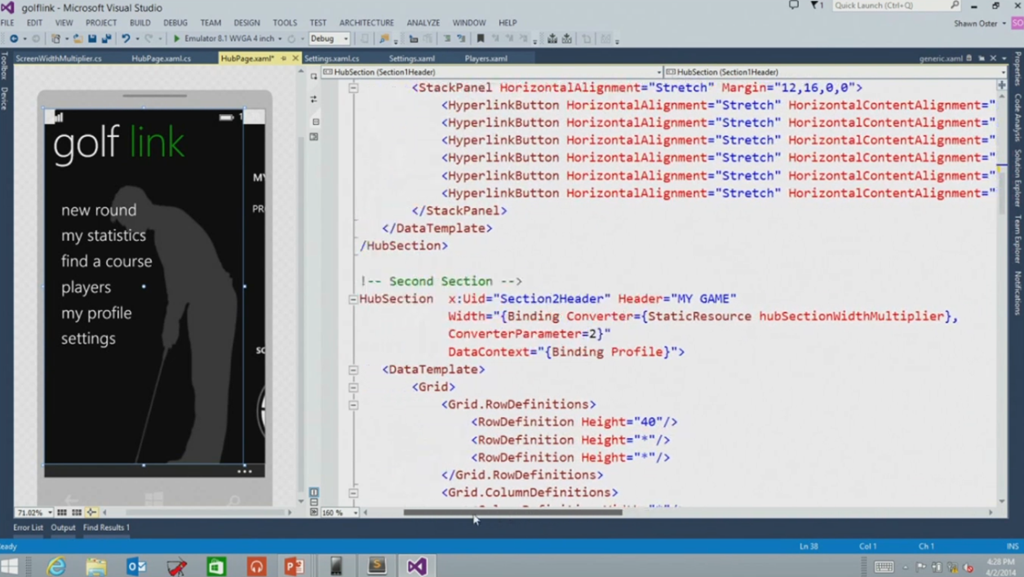Collapse the StackPanel outlining region

point(353,87)
